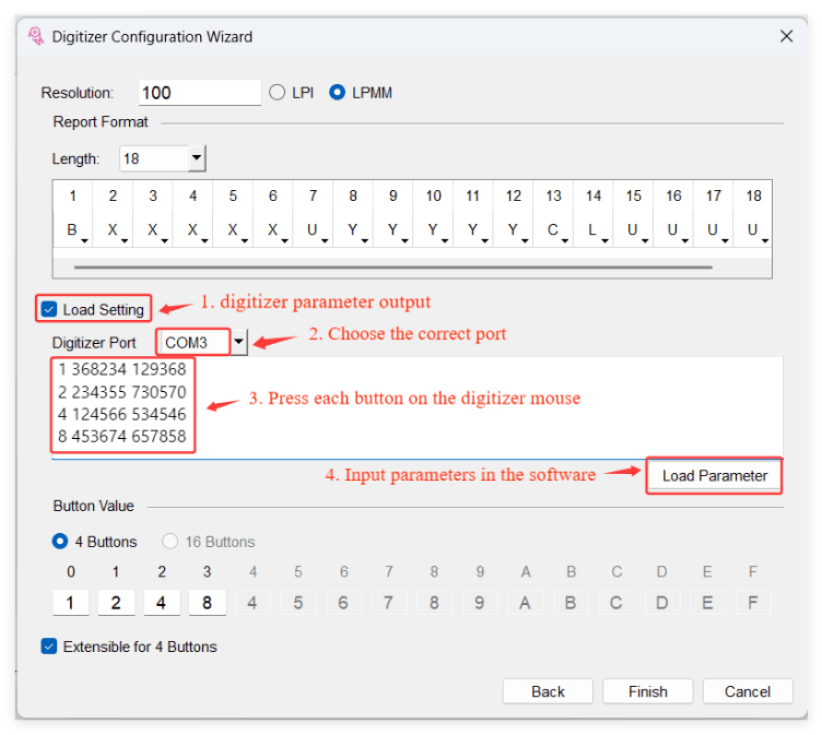The height and width of the screenshot is (735, 822).
Task: Click the Digitizer Configuration Wizard title icon
Action: [36, 37]
